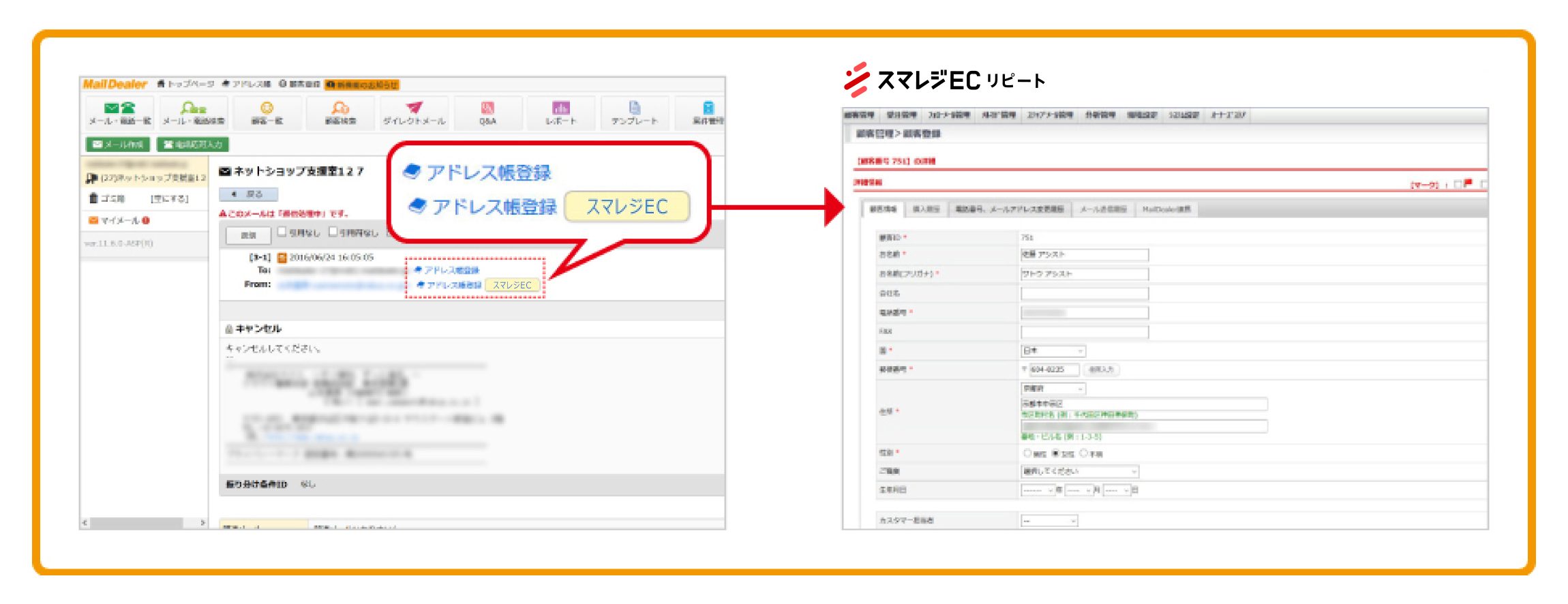The width and height of the screenshot is (1568, 604).
Task: Select the 女性 gender radio button
Action: tap(1055, 453)
